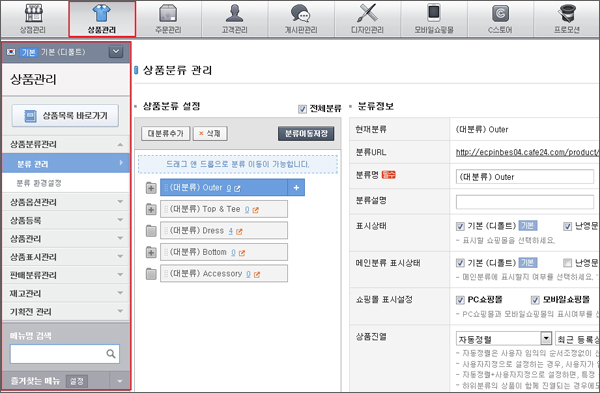Screen dimensions: 600x393
Task: Select the (대분류) Dress category row
Action: (224, 231)
